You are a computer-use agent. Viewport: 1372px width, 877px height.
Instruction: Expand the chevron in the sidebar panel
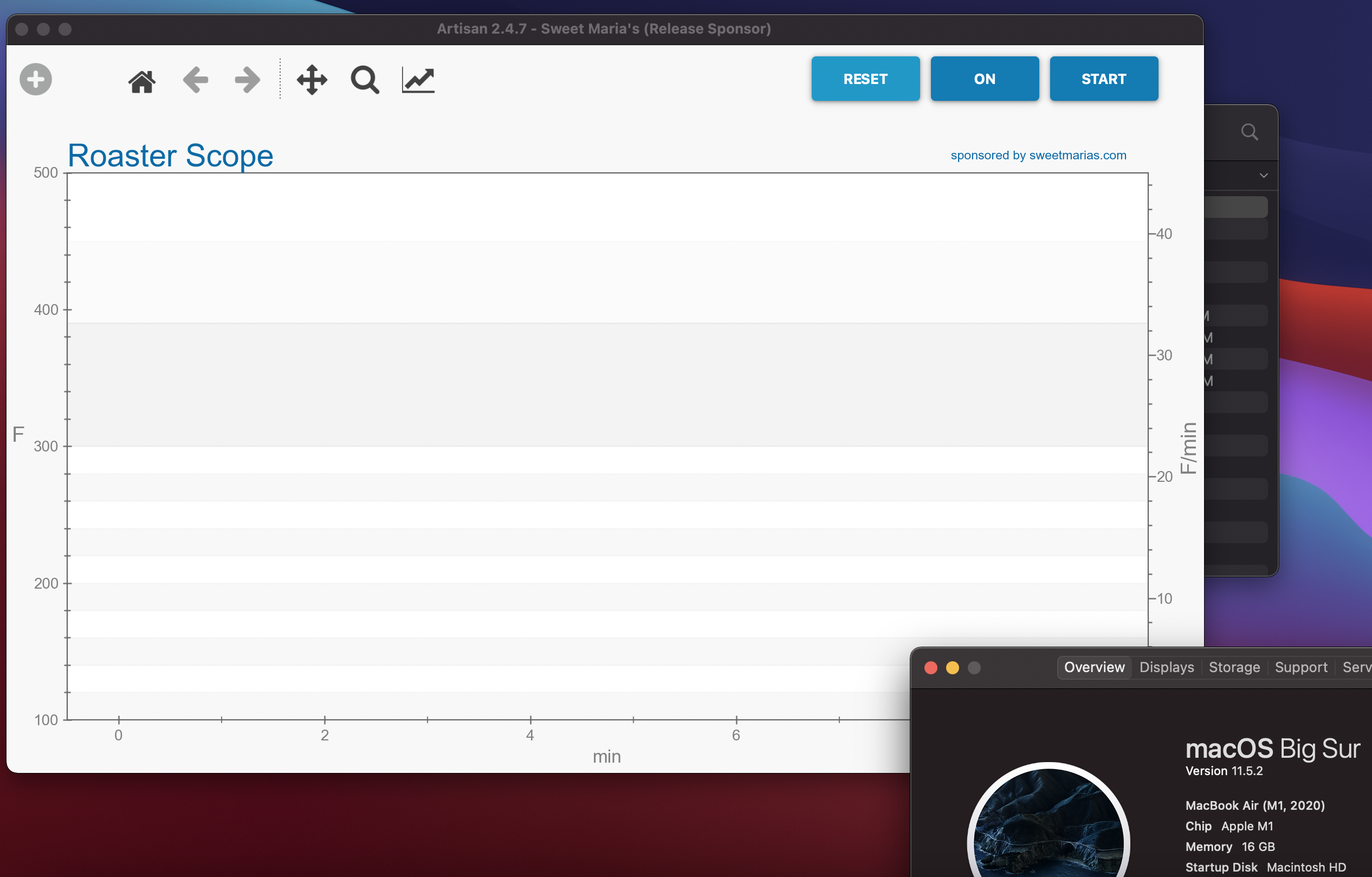(x=1264, y=176)
